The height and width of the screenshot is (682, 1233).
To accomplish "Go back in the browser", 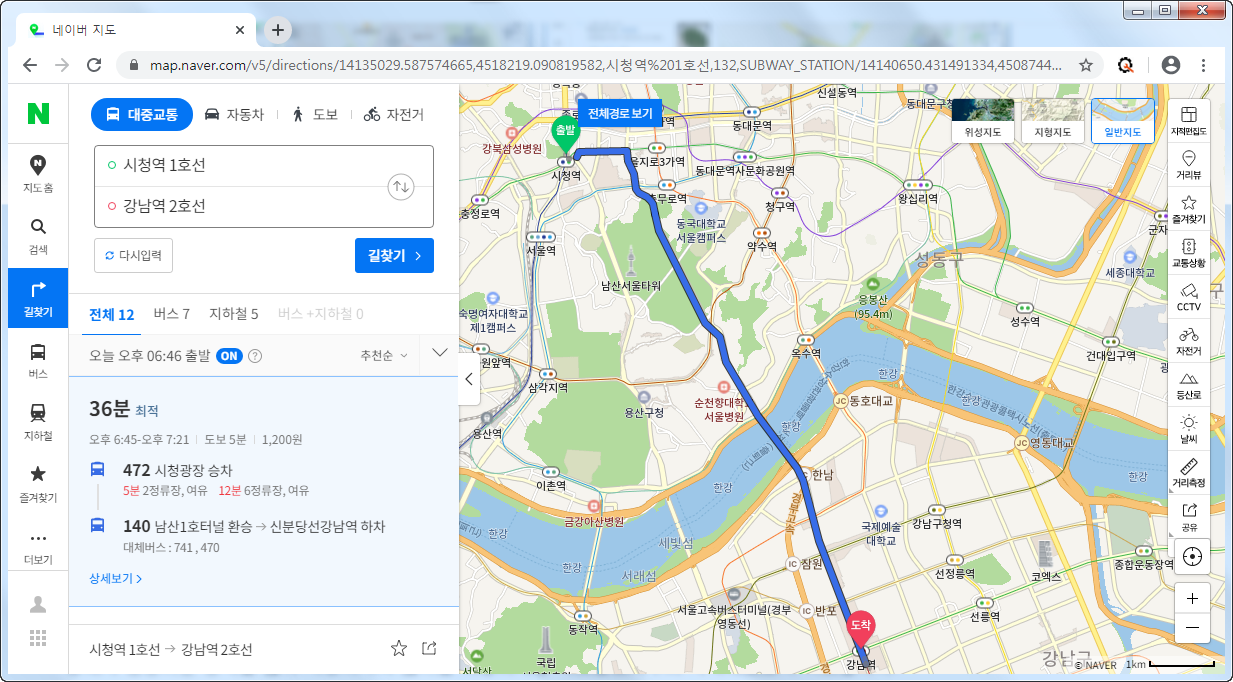I will (30, 65).
